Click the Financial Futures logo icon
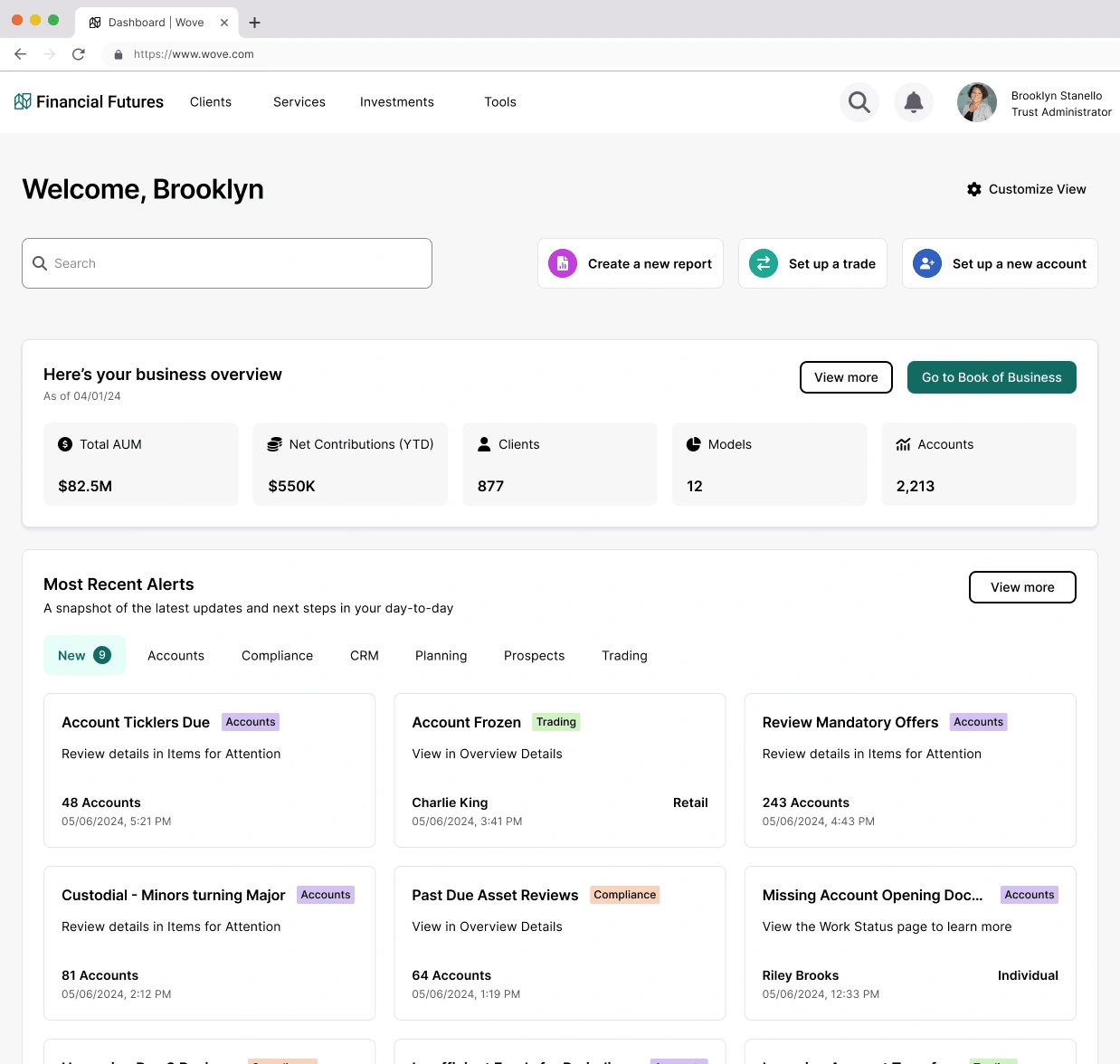 point(23,101)
